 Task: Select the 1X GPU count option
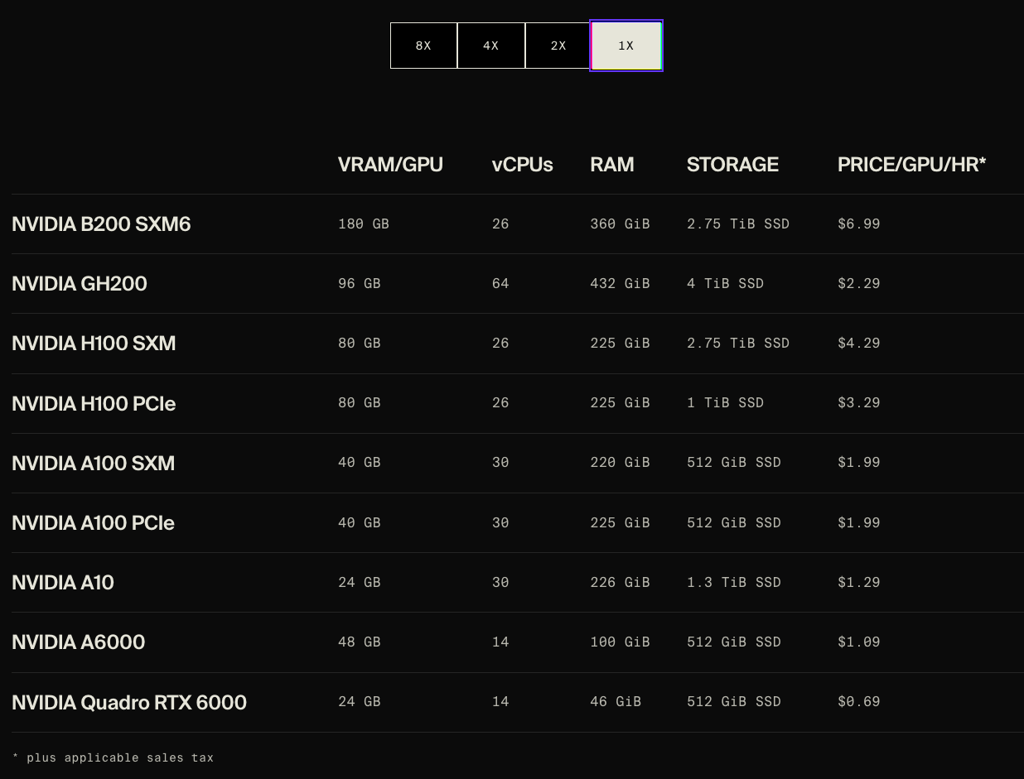coord(626,46)
